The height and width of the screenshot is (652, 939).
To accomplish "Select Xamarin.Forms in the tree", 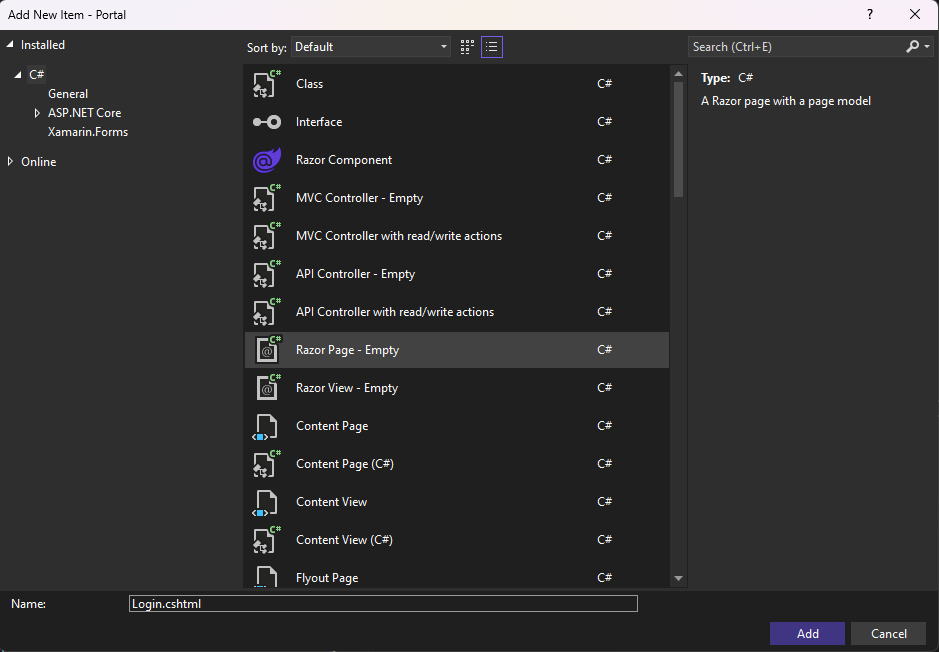I will tap(88, 132).
